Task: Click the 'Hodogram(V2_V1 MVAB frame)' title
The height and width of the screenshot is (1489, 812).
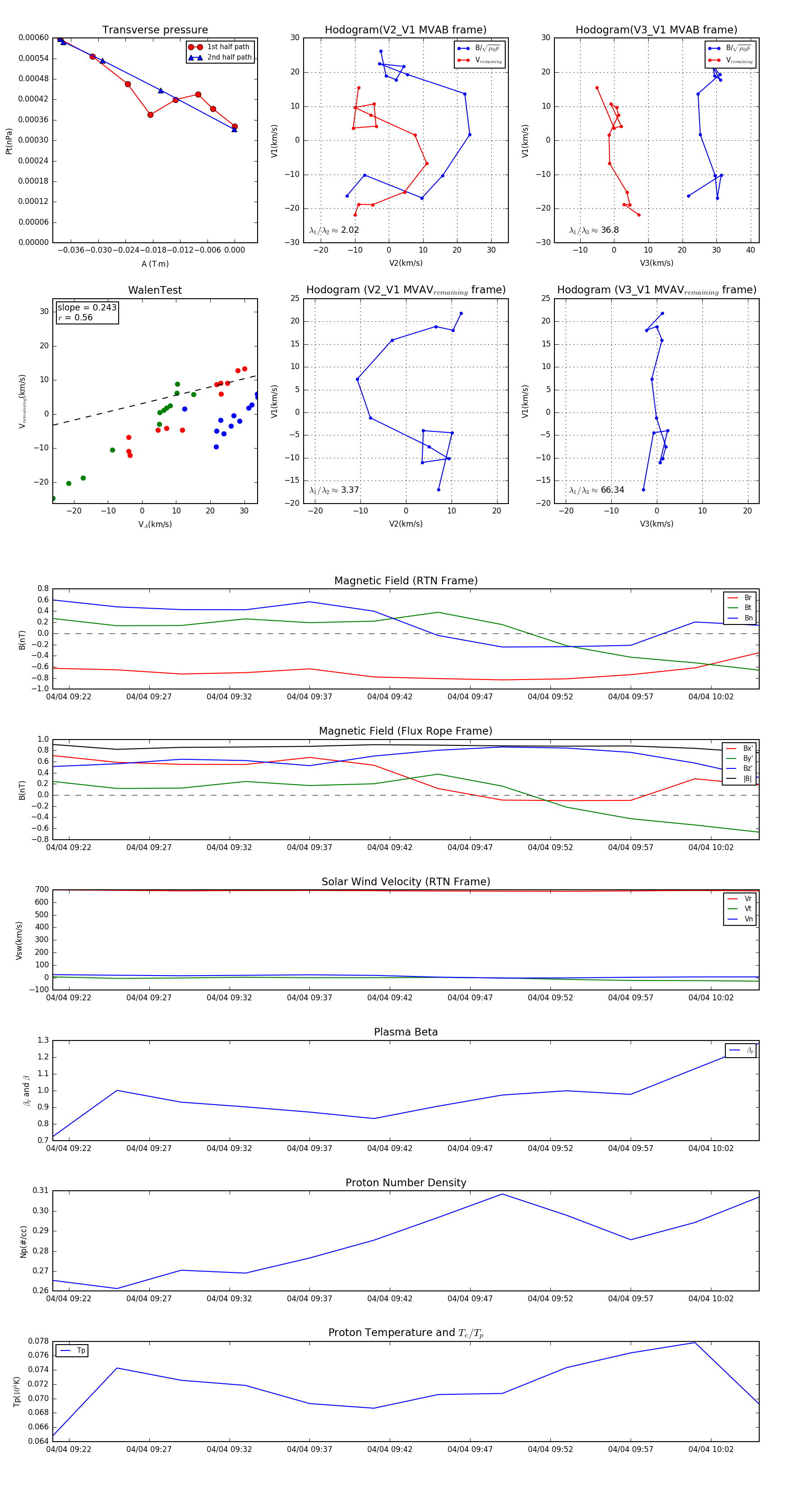Action: 406,30
